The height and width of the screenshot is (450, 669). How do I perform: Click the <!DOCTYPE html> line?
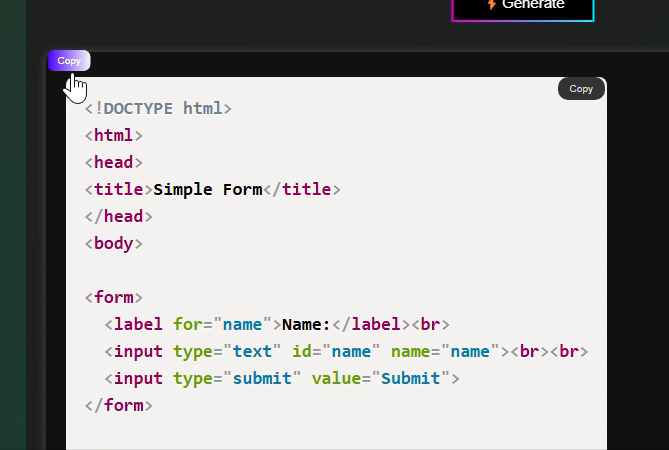(158, 108)
